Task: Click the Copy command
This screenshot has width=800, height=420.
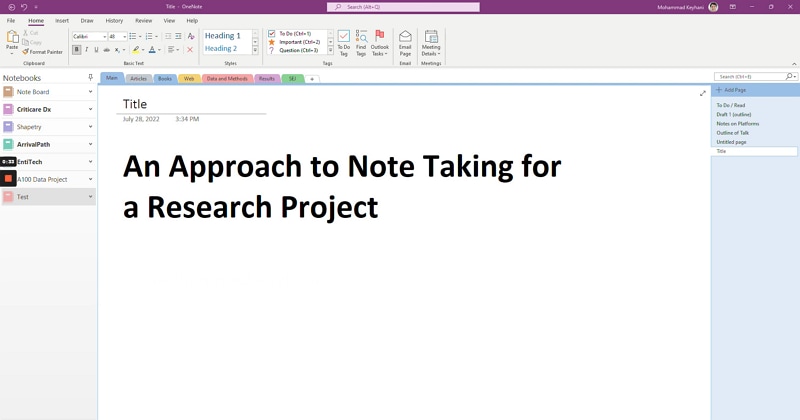Action: coord(32,42)
